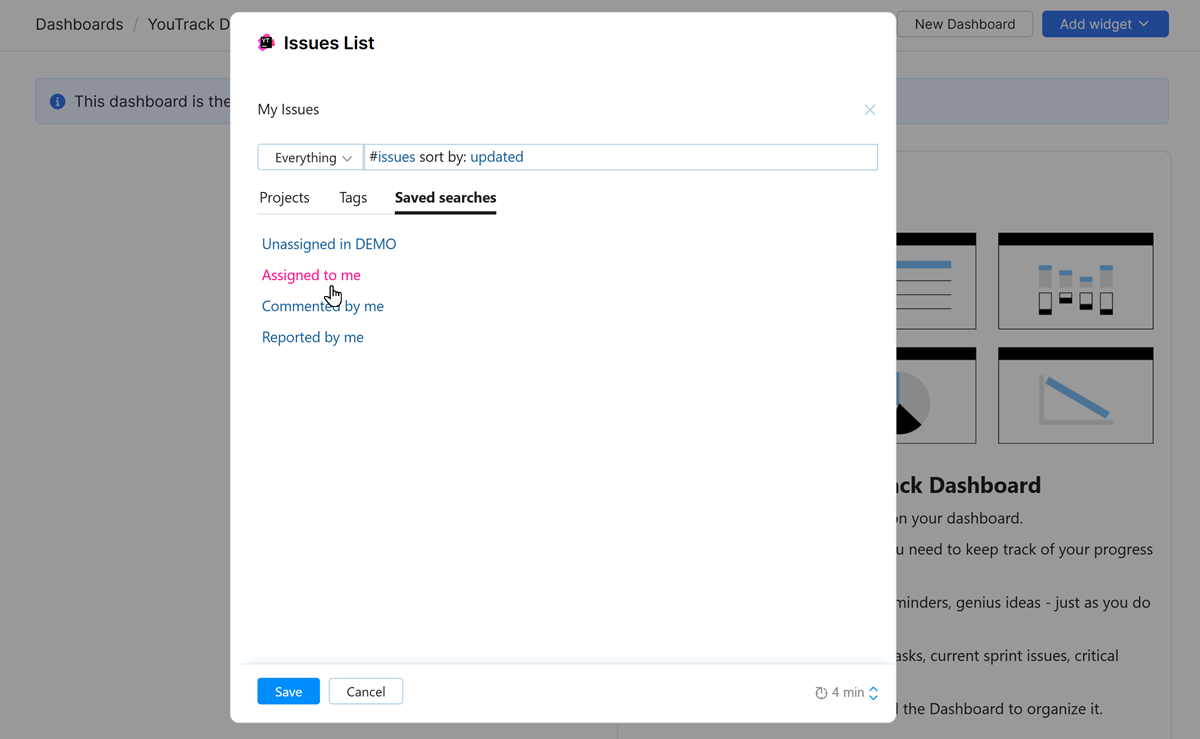This screenshot has width=1200, height=739.
Task: Select the pie chart widget thumbnail
Action: point(935,395)
